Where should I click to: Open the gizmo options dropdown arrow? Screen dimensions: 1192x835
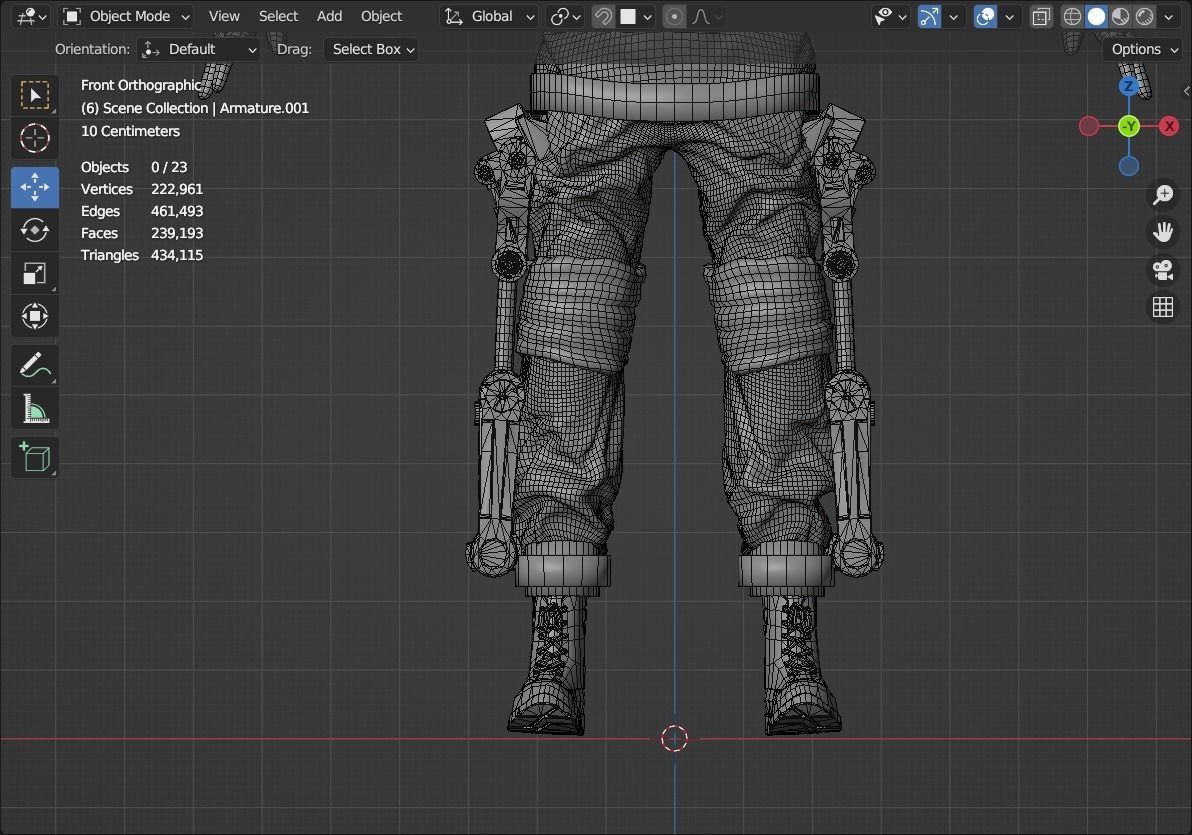[953, 16]
